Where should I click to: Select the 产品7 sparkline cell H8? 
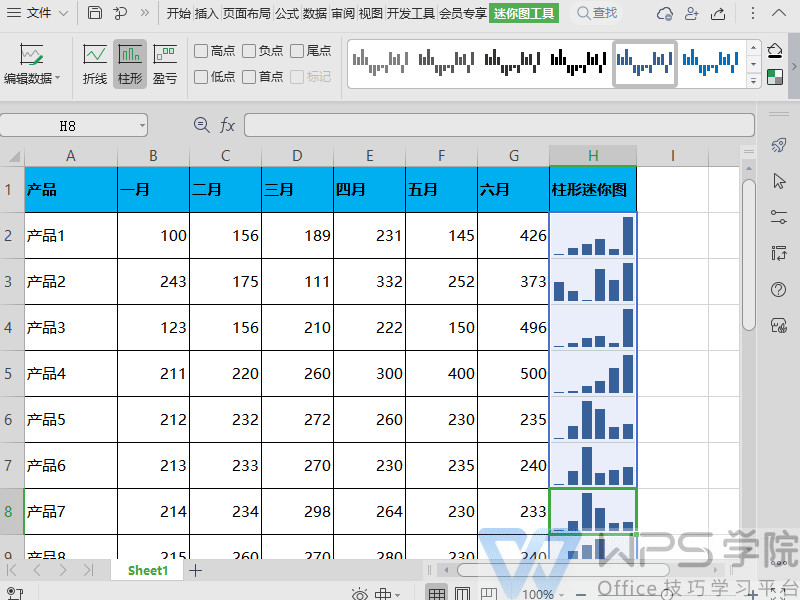[593, 511]
